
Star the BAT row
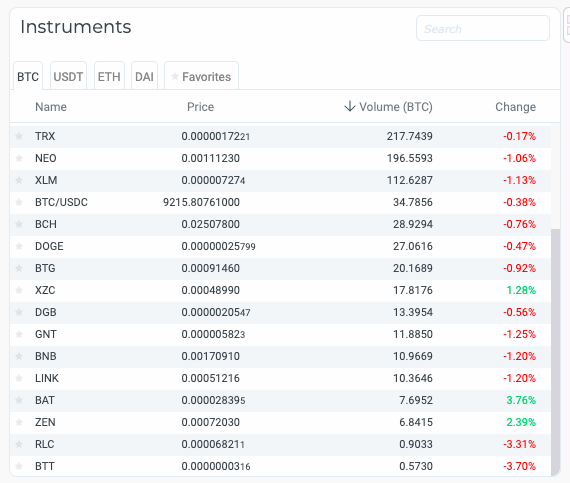tap(19, 400)
